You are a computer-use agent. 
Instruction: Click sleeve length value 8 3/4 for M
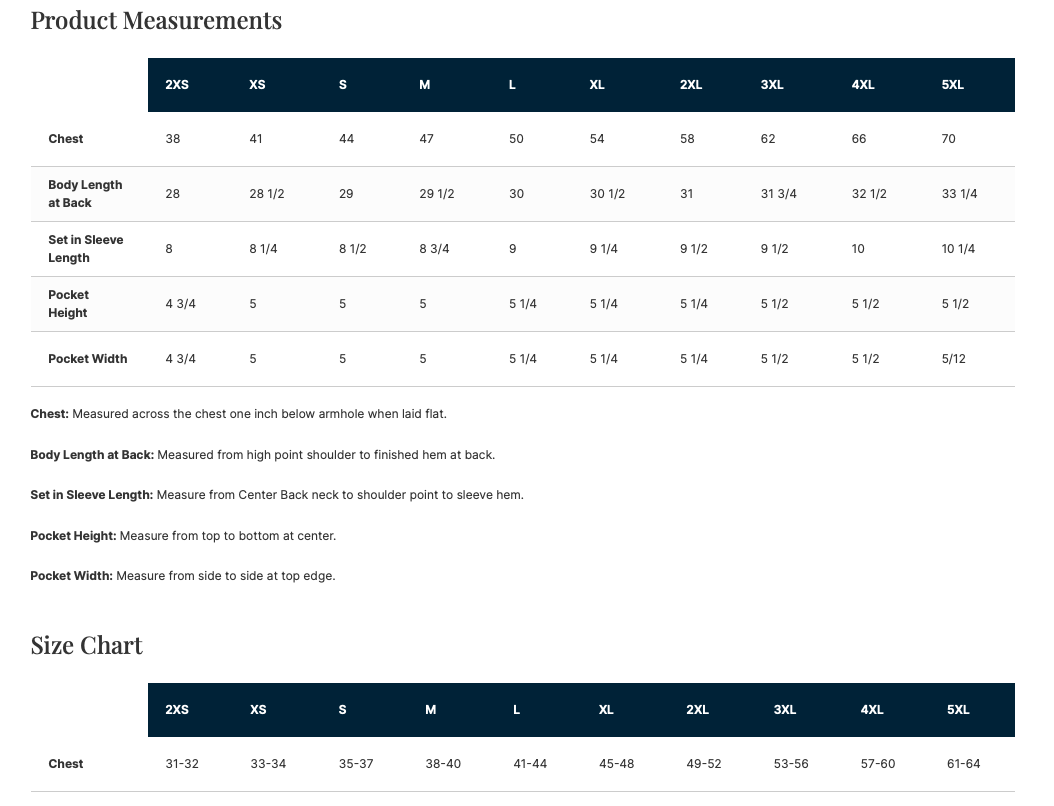click(434, 249)
